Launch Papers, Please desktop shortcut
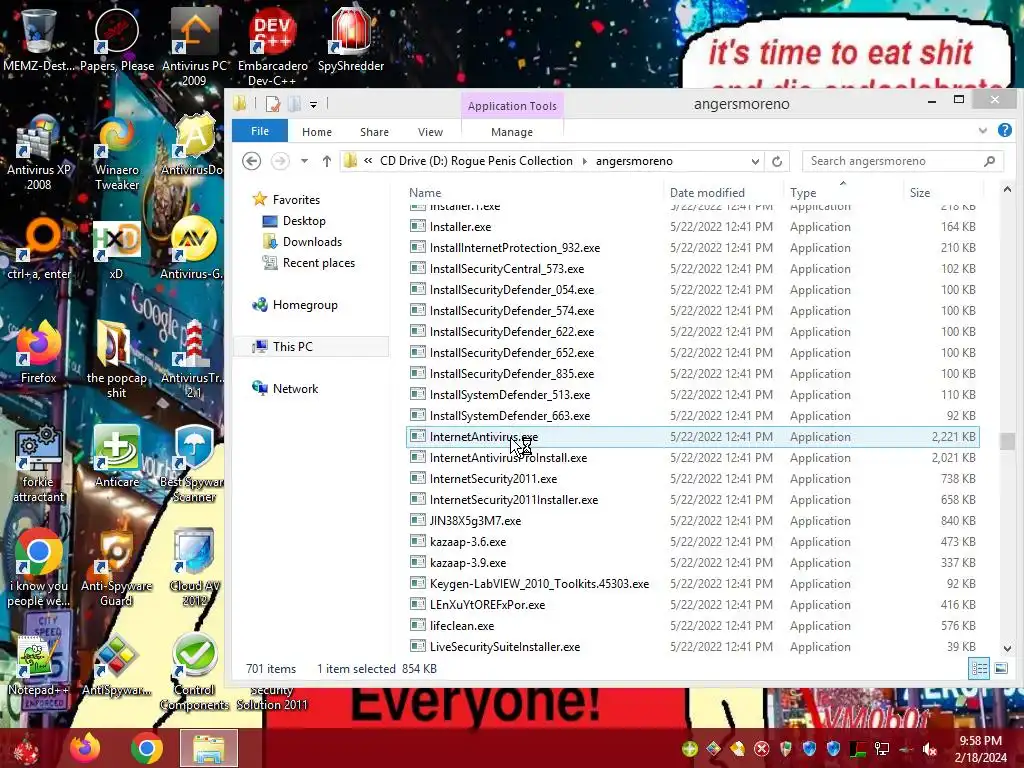This screenshot has width=1024, height=768. pyautogui.click(x=117, y=39)
